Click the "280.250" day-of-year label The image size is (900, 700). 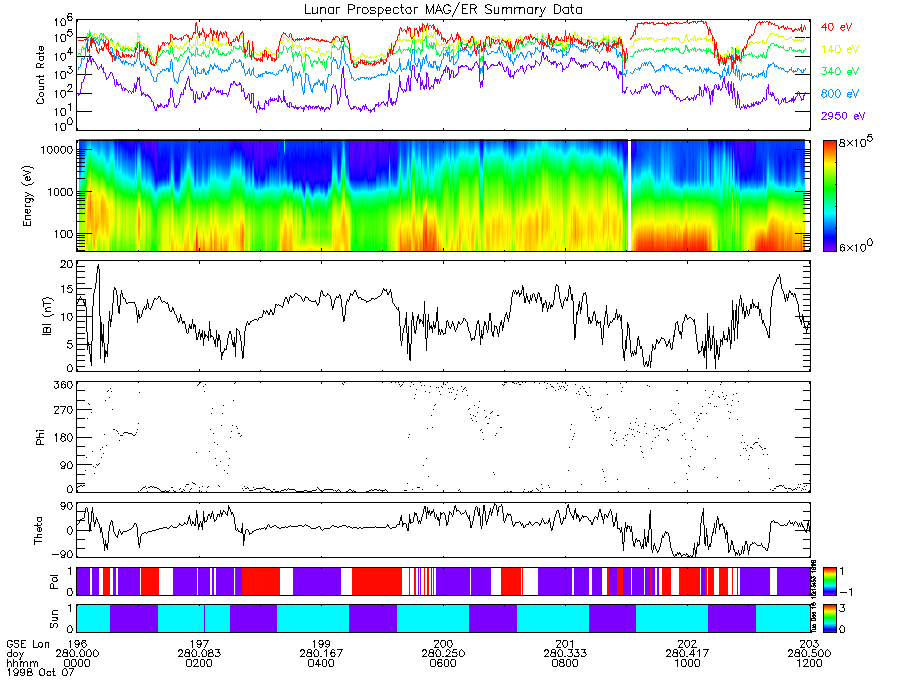(443, 654)
